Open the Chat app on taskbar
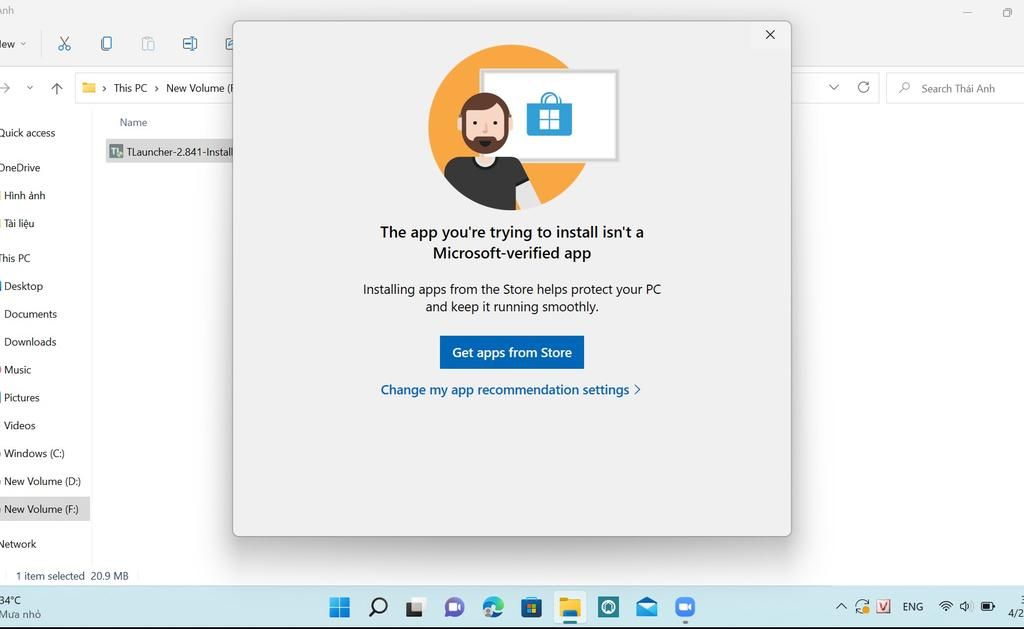The width and height of the screenshot is (1024, 629). click(x=454, y=607)
